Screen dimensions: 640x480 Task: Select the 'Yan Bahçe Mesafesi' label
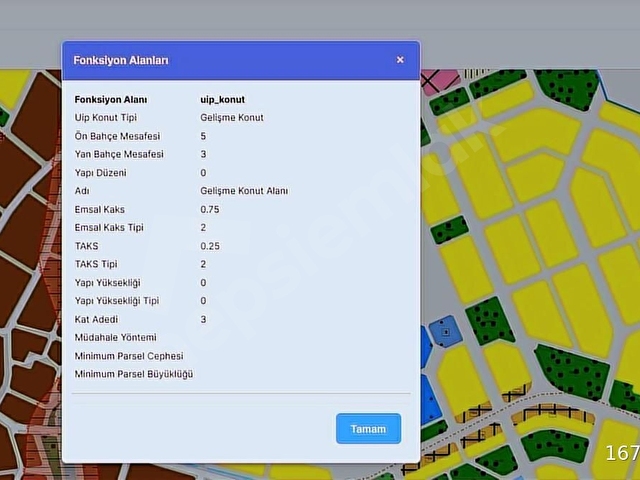coord(119,154)
